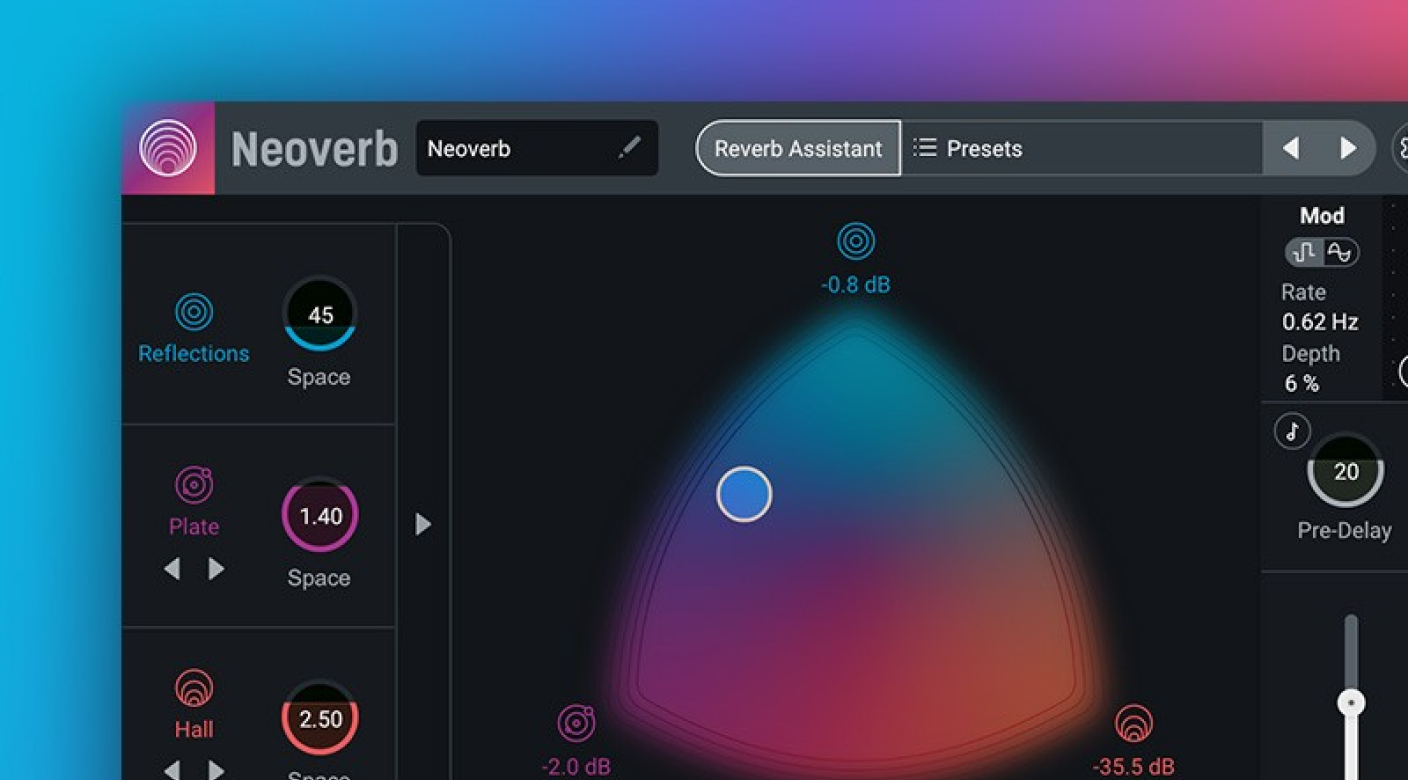Click the Plate engine icon in the left panel
Image resolution: width=1408 pixels, height=780 pixels.
(194, 485)
